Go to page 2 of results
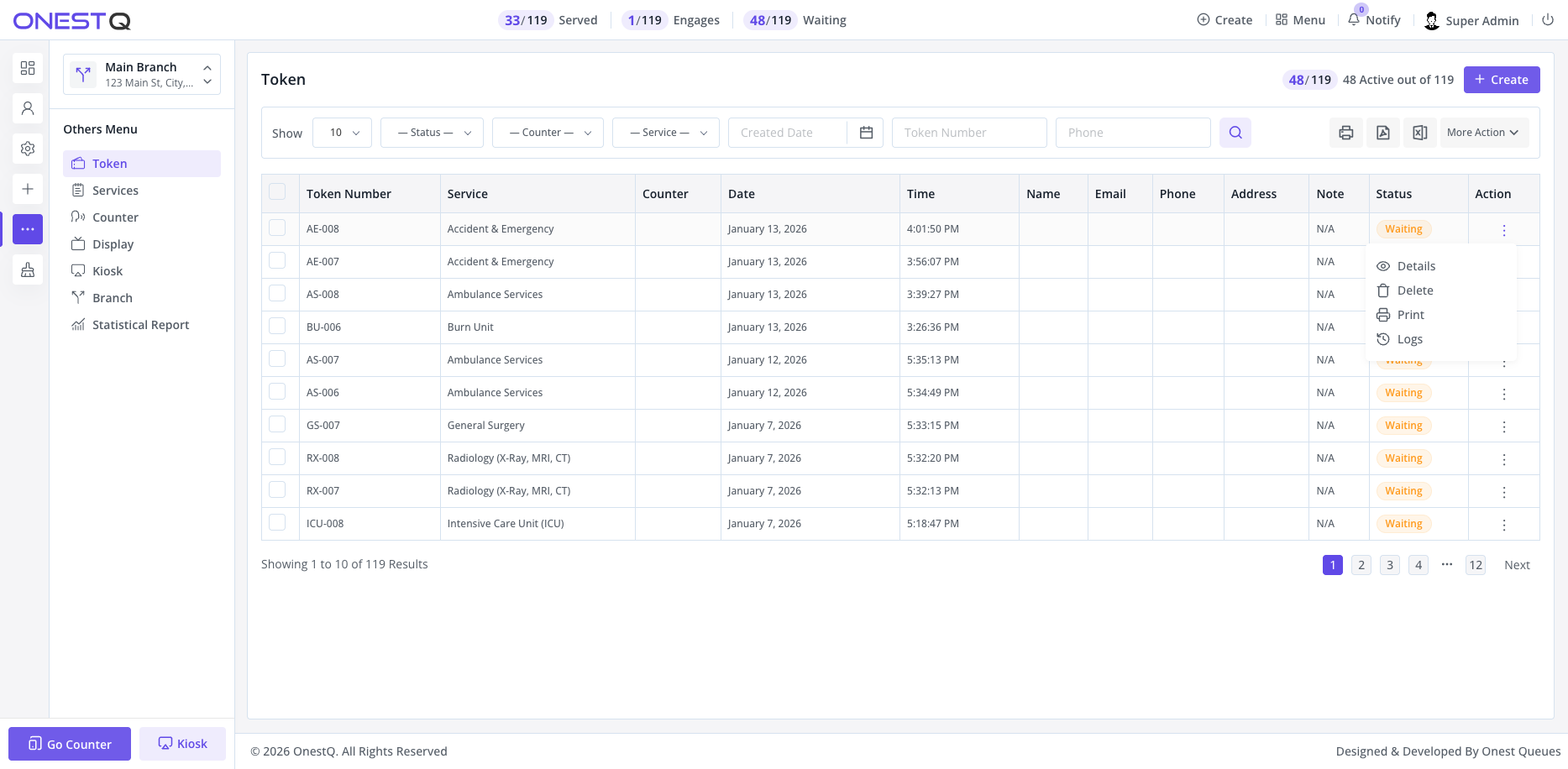The width and height of the screenshot is (1568, 769). [1361, 565]
